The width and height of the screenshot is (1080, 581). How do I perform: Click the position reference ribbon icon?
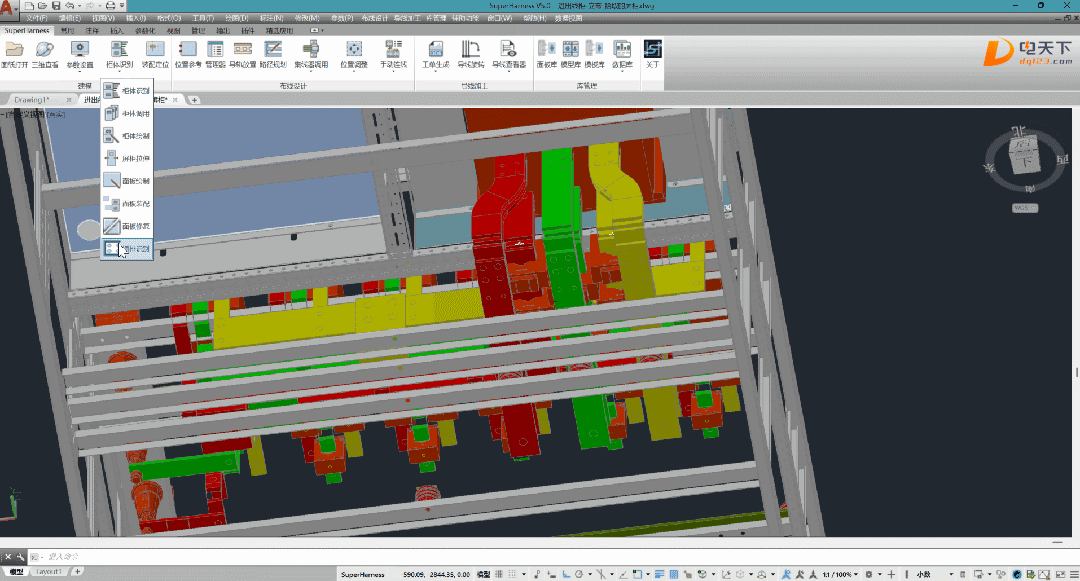(187, 50)
